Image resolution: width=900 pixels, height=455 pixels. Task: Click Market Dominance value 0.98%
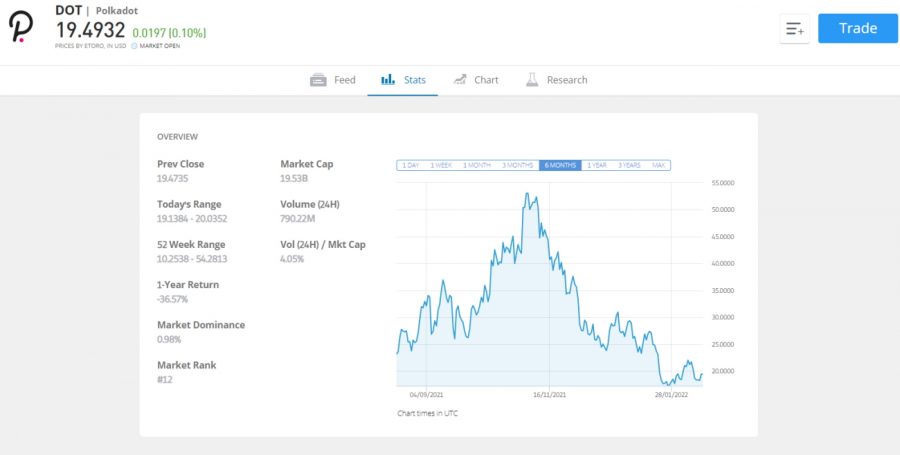(169, 339)
